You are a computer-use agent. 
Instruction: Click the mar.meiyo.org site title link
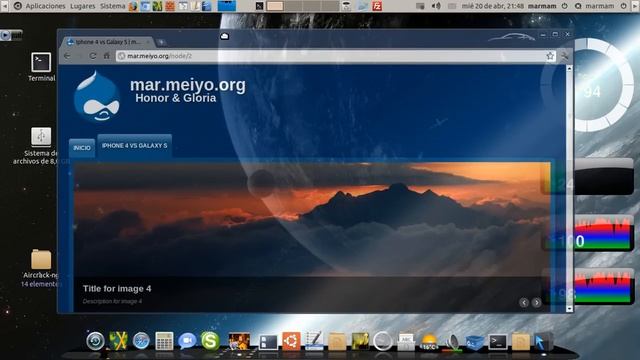click(x=188, y=85)
